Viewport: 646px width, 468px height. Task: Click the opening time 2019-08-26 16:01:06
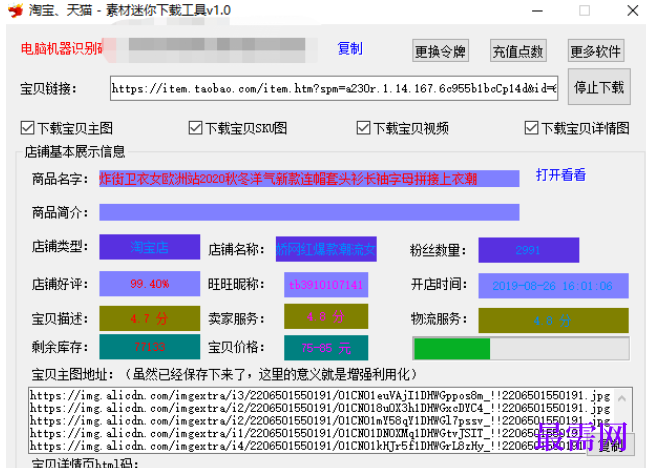tap(553, 285)
